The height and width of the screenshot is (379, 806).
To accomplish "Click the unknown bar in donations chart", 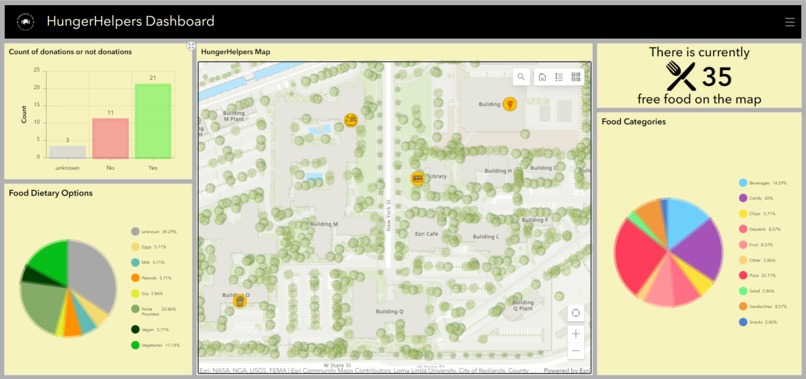I will pos(67,152).
